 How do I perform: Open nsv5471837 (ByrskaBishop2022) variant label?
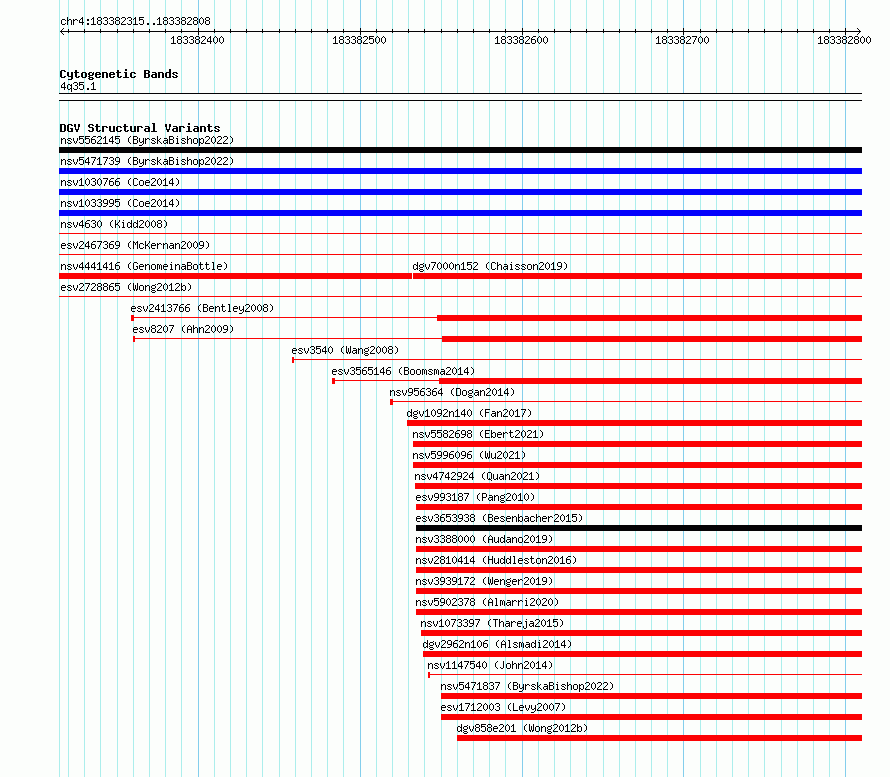click(x=527, y=686)
